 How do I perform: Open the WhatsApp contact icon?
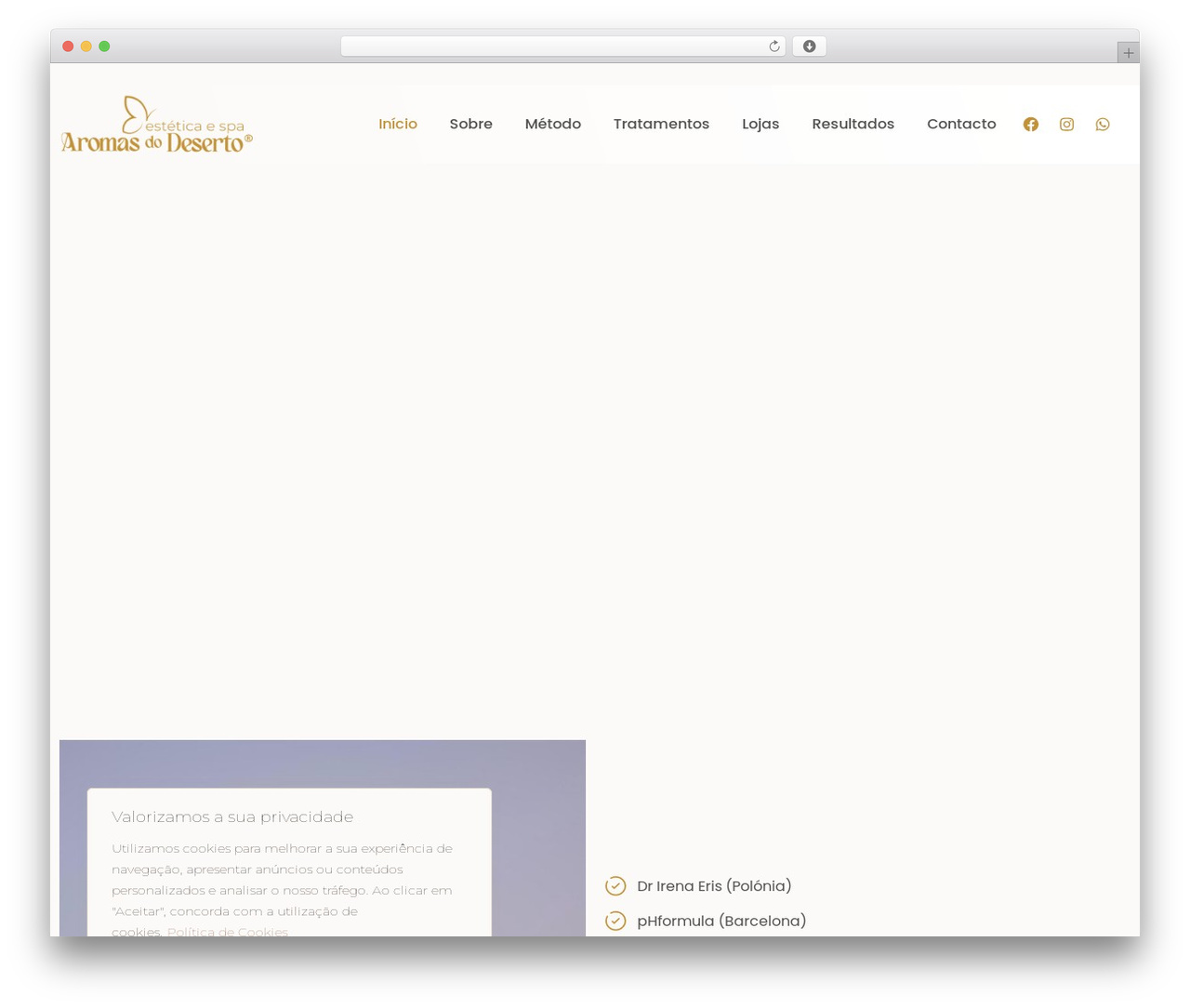1103,125
